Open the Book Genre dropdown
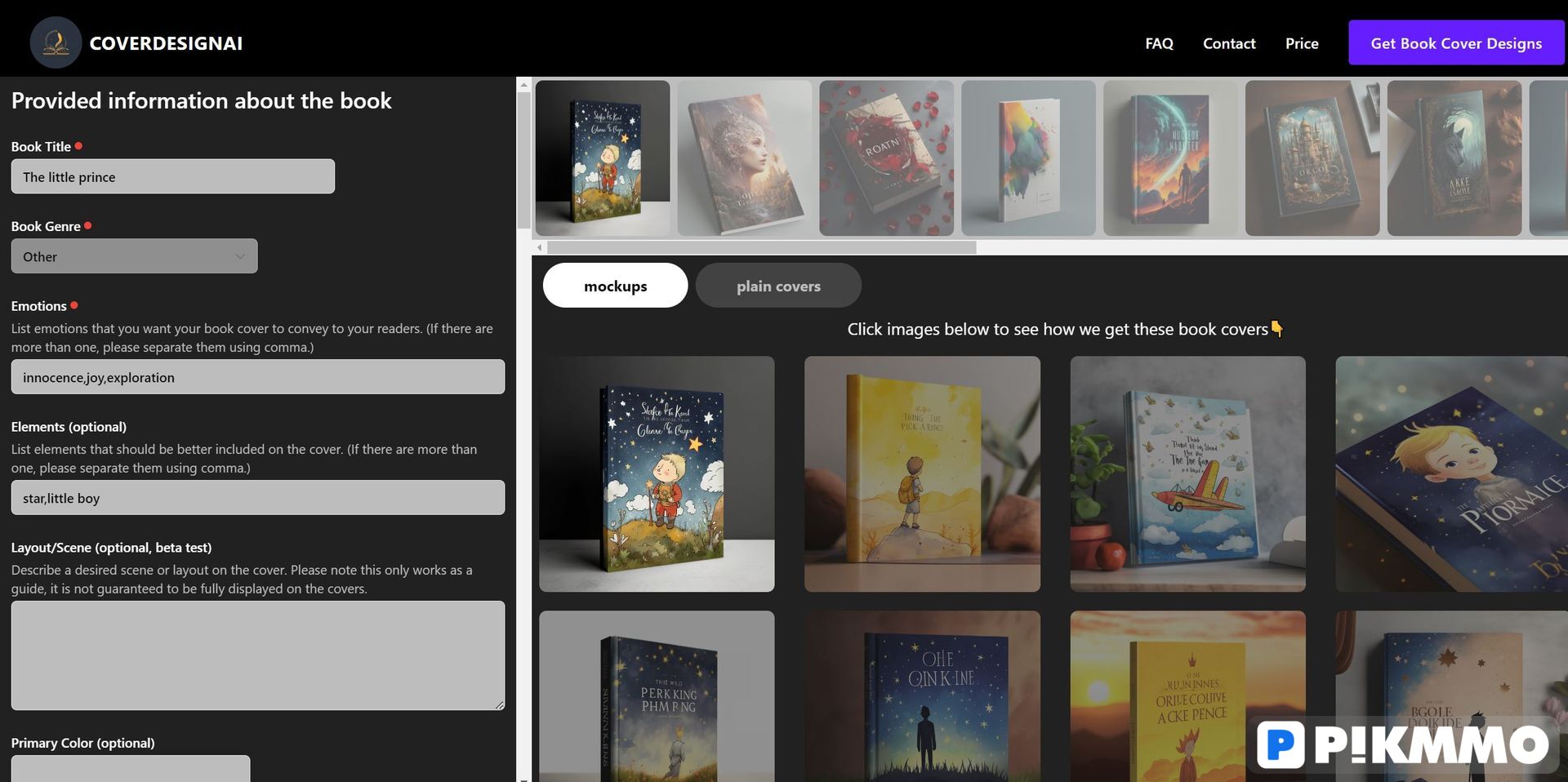The image size is (1568, 782). tap(134, 256)
